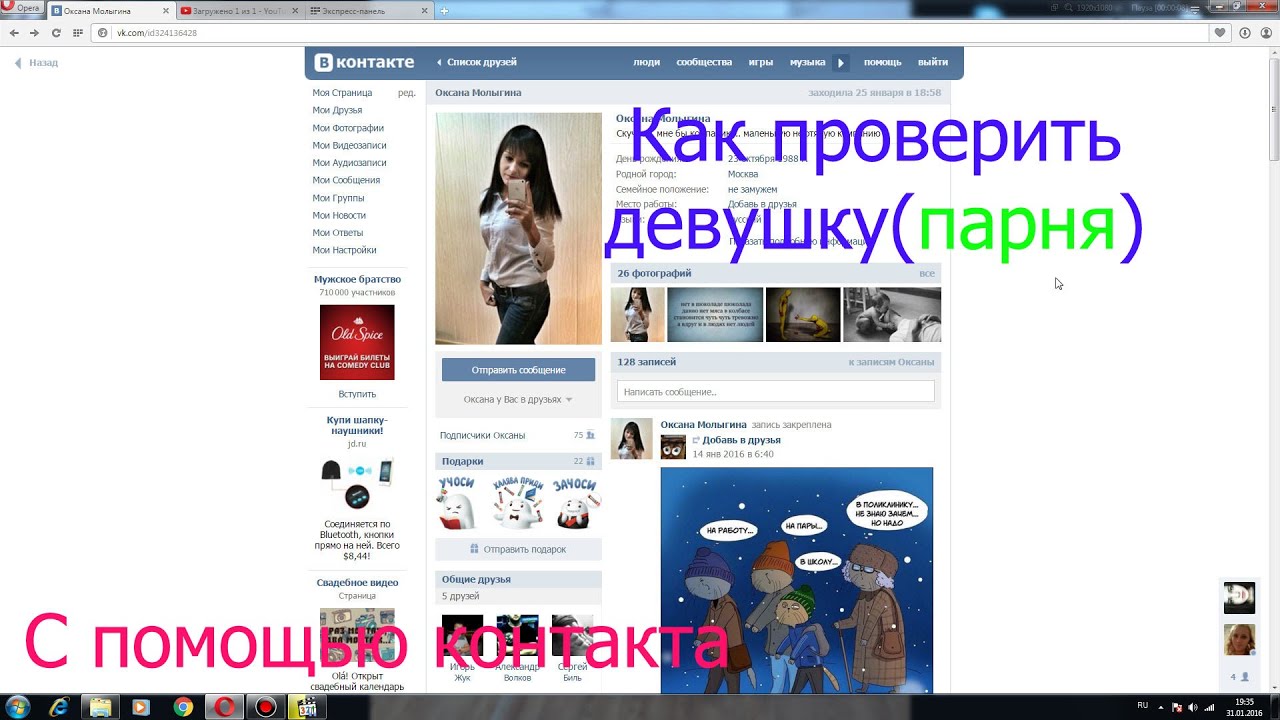Open Speed Dial grid icon in toolbar
The image size is (1280, 720).
pos(77,33)
